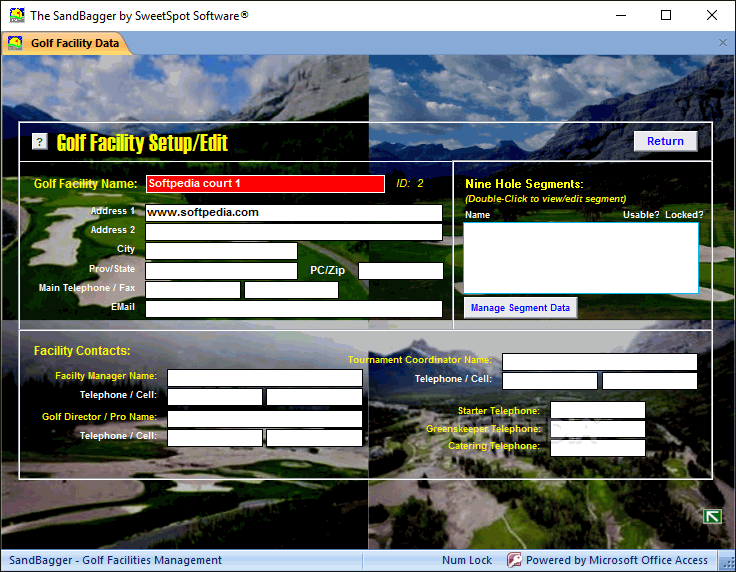The height and width of the screenshot is (572, 736).
Task: Click the Tournament Coordinator Name field
Action: (x=600, y=362)
